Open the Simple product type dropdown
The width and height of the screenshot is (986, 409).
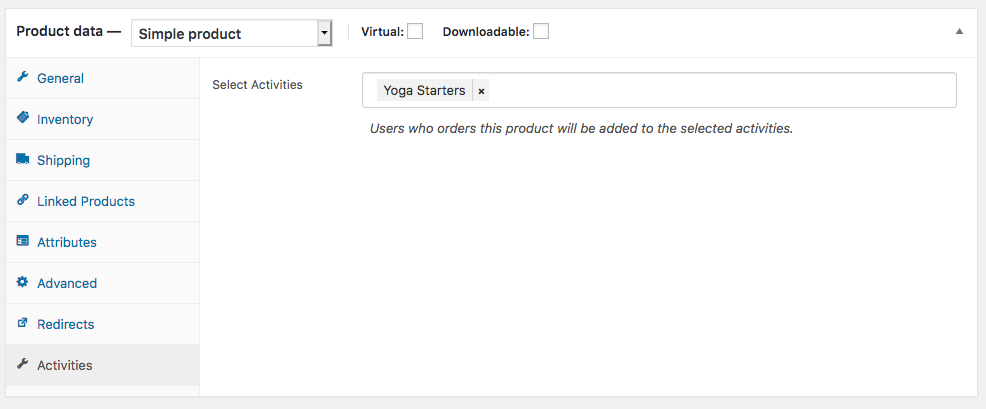pos(231,33)
